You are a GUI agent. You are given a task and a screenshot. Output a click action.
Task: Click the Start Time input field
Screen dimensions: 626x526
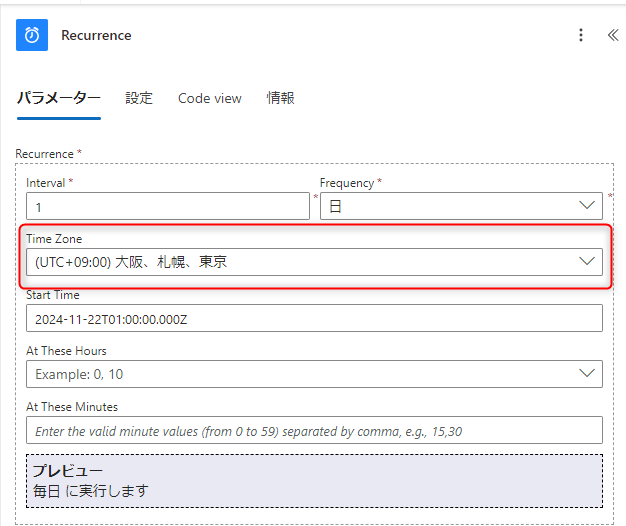coord(314,318)
